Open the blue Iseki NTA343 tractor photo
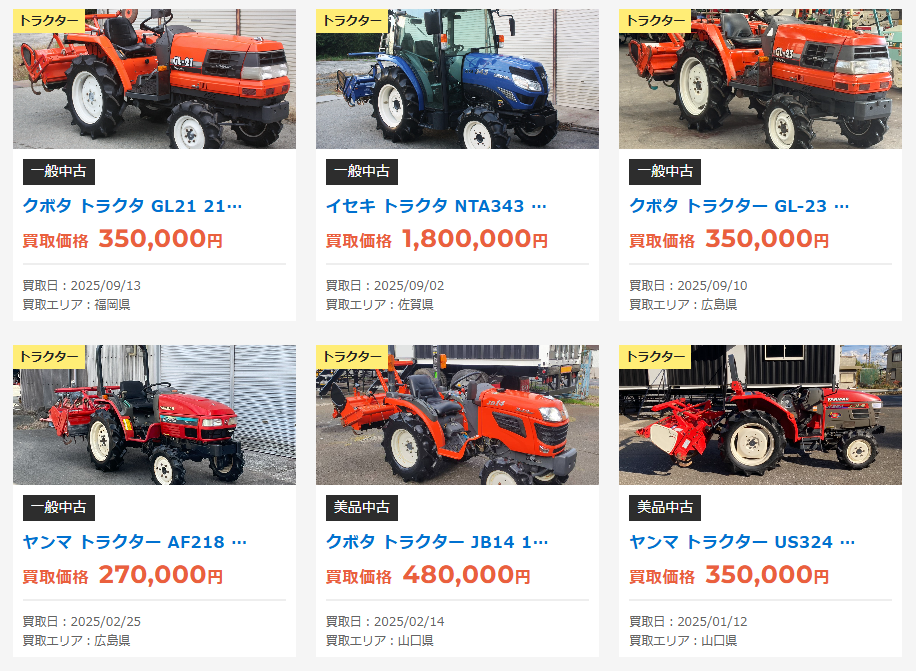Screen dimensions: 916x671 457,79
